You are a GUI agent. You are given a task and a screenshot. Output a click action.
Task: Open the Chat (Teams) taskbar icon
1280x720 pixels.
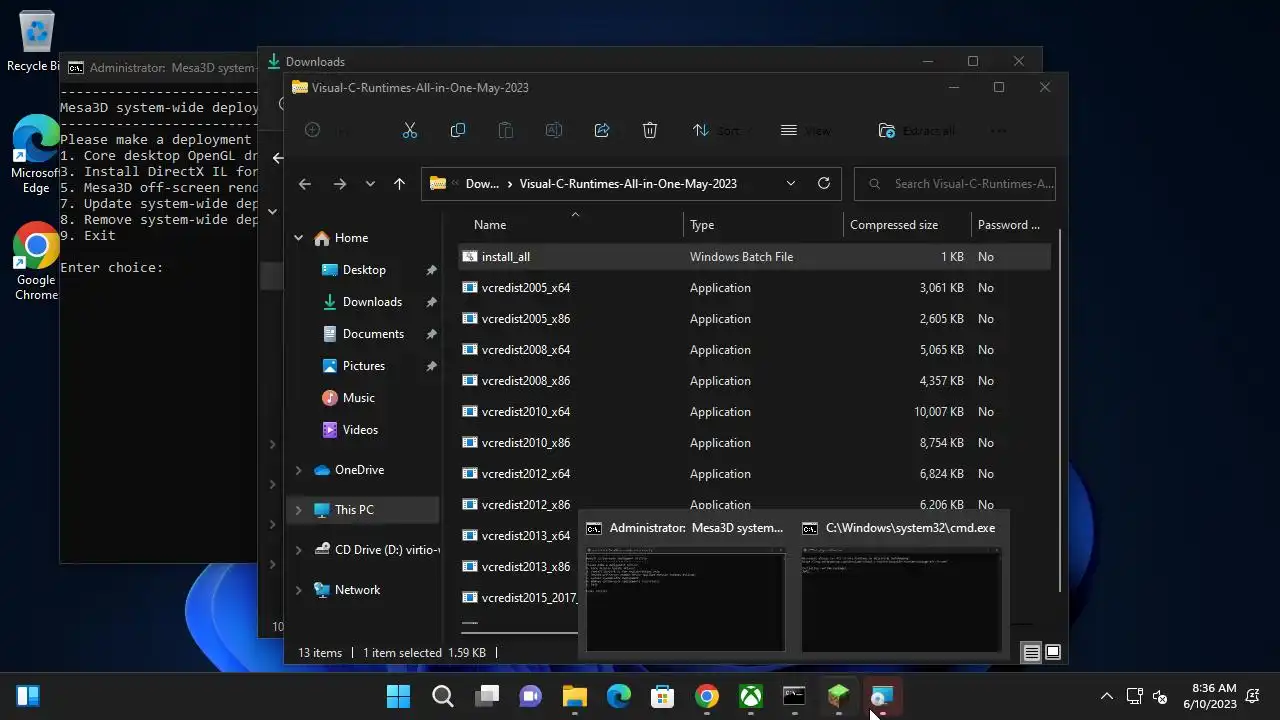click(530, 696)
